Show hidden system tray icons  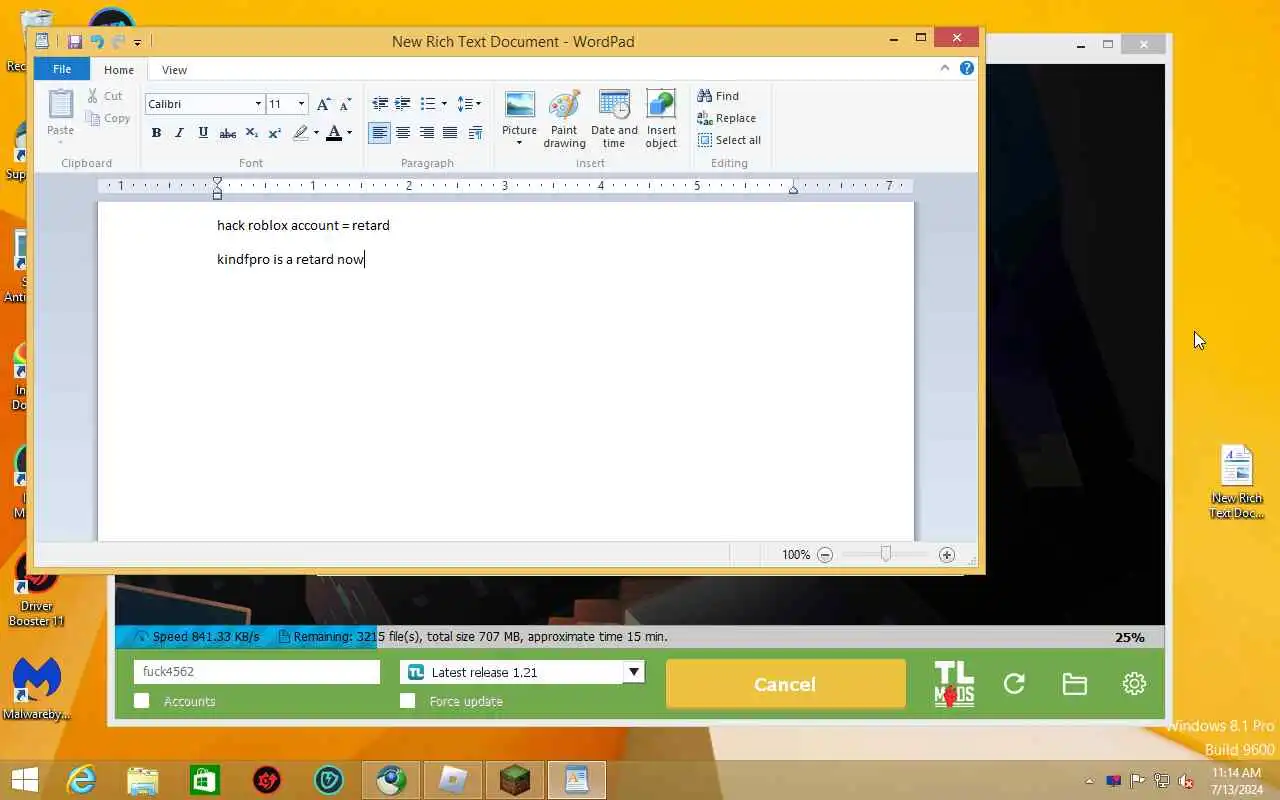point(1089,781)
